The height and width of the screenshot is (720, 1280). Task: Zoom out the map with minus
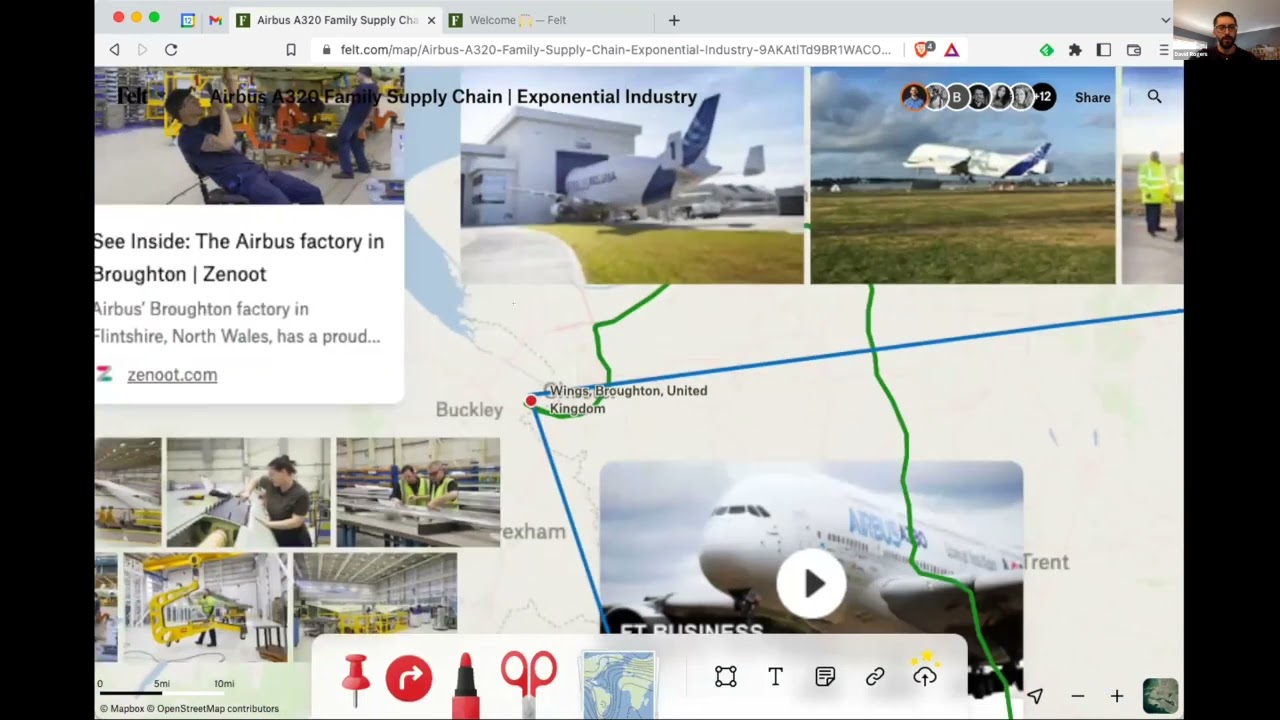click(x=1077, y=696)
